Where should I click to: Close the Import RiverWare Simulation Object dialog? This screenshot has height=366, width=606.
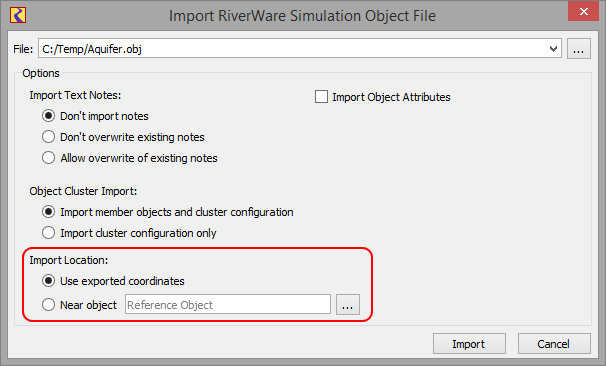583,11
